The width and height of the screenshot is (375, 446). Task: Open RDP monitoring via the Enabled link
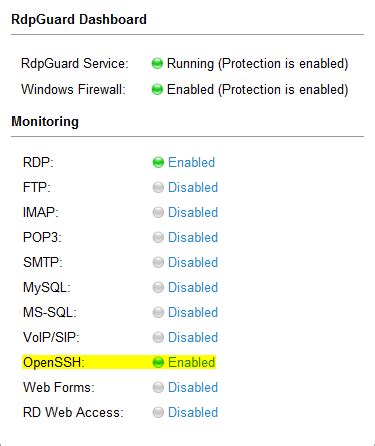(x=192, y=162)
